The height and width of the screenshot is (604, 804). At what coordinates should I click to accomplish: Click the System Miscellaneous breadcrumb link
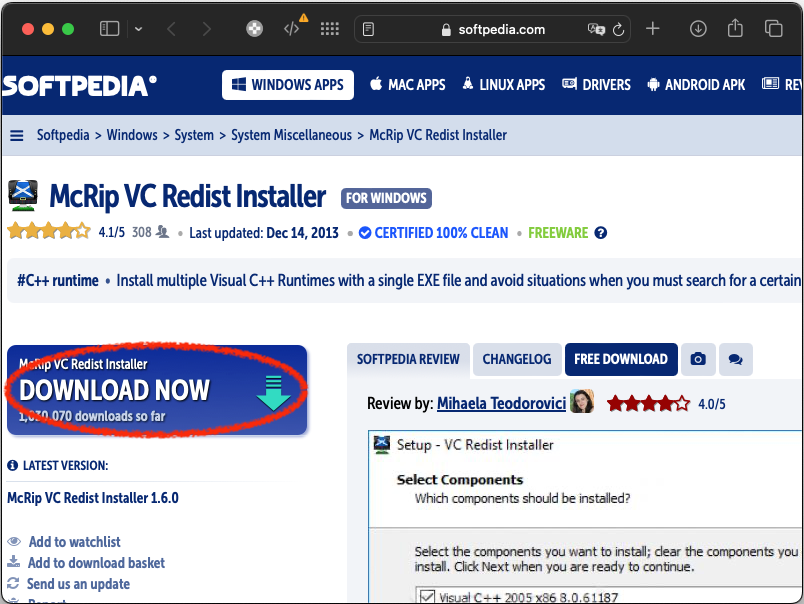point(291,135)
